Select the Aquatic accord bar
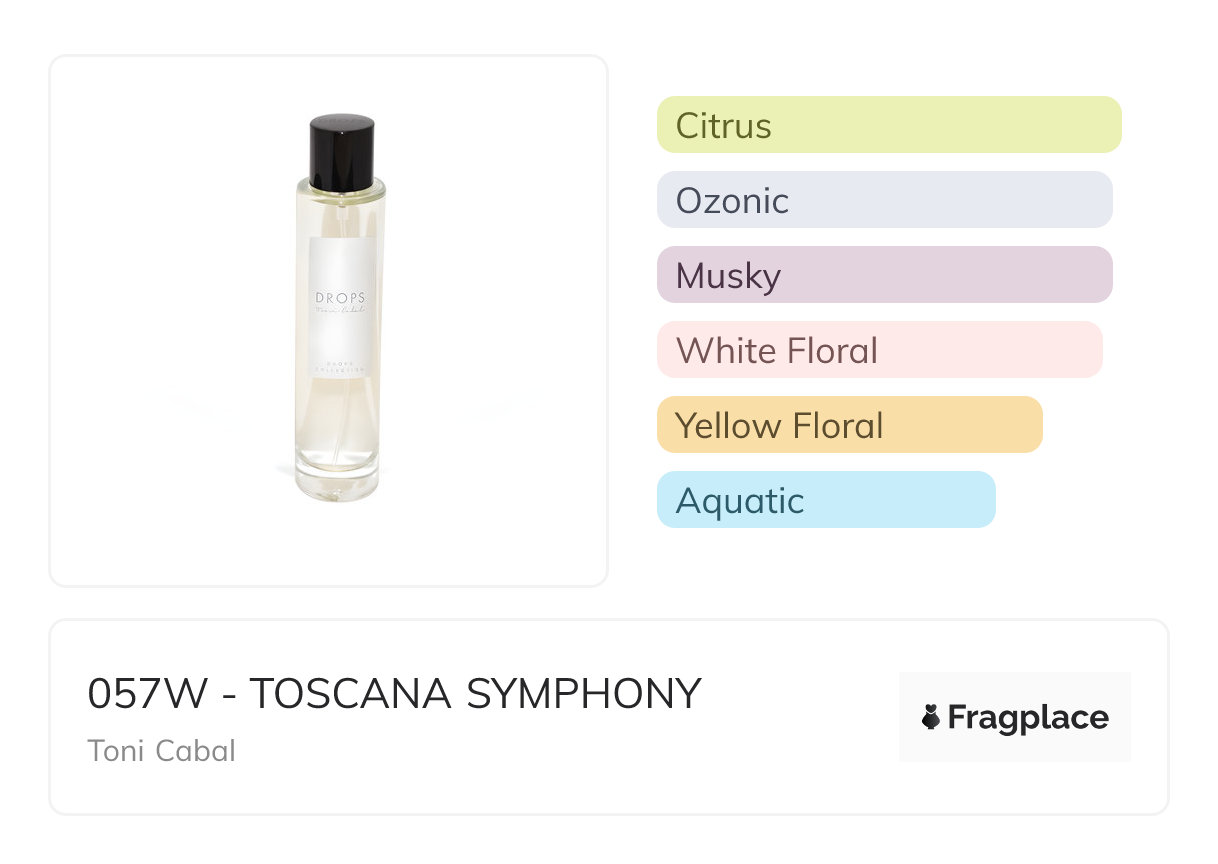The height and width of the screenshot is (864, 1218). 826,500
